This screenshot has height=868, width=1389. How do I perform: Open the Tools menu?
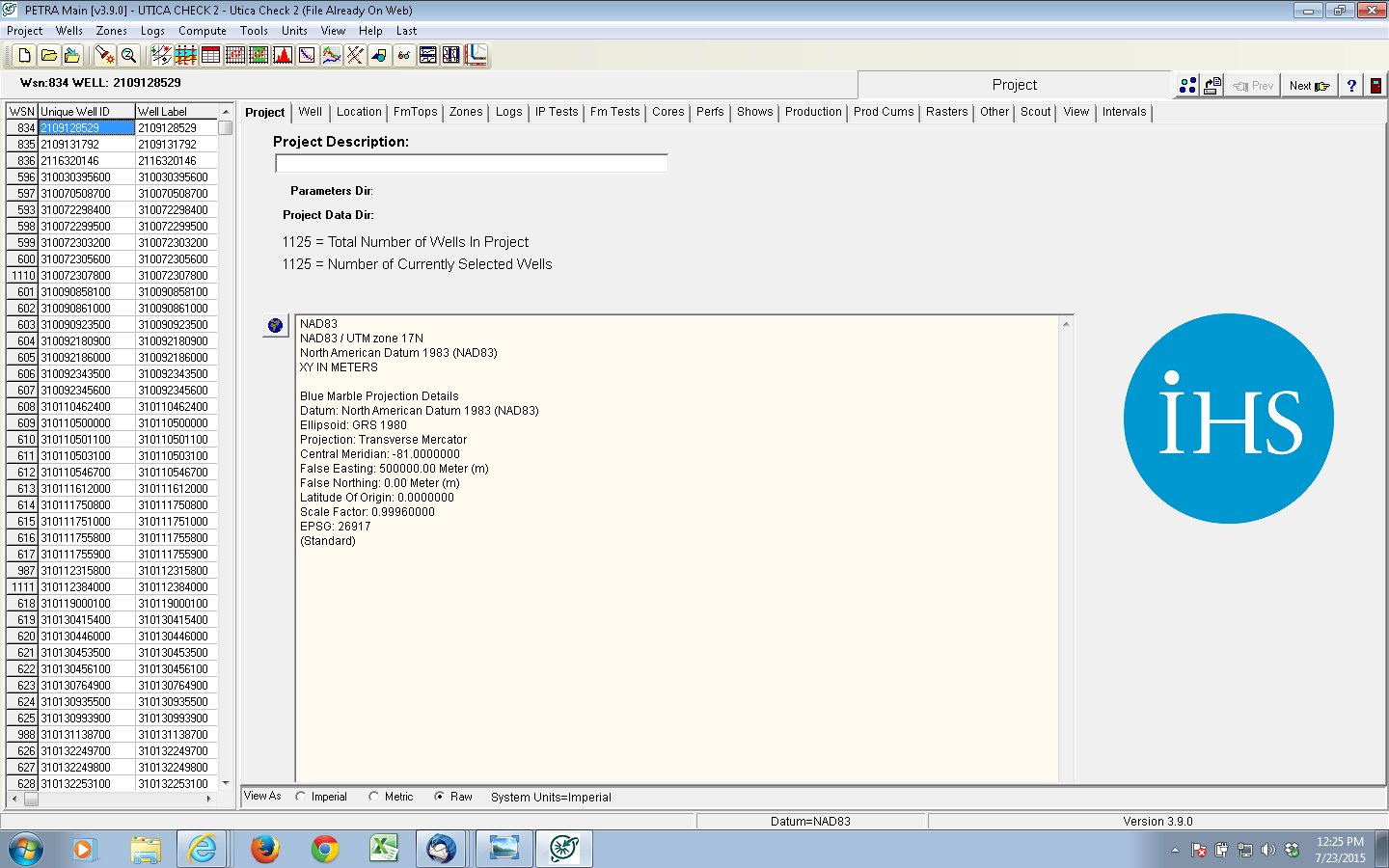pyautogui.click(x=255, y=31)
